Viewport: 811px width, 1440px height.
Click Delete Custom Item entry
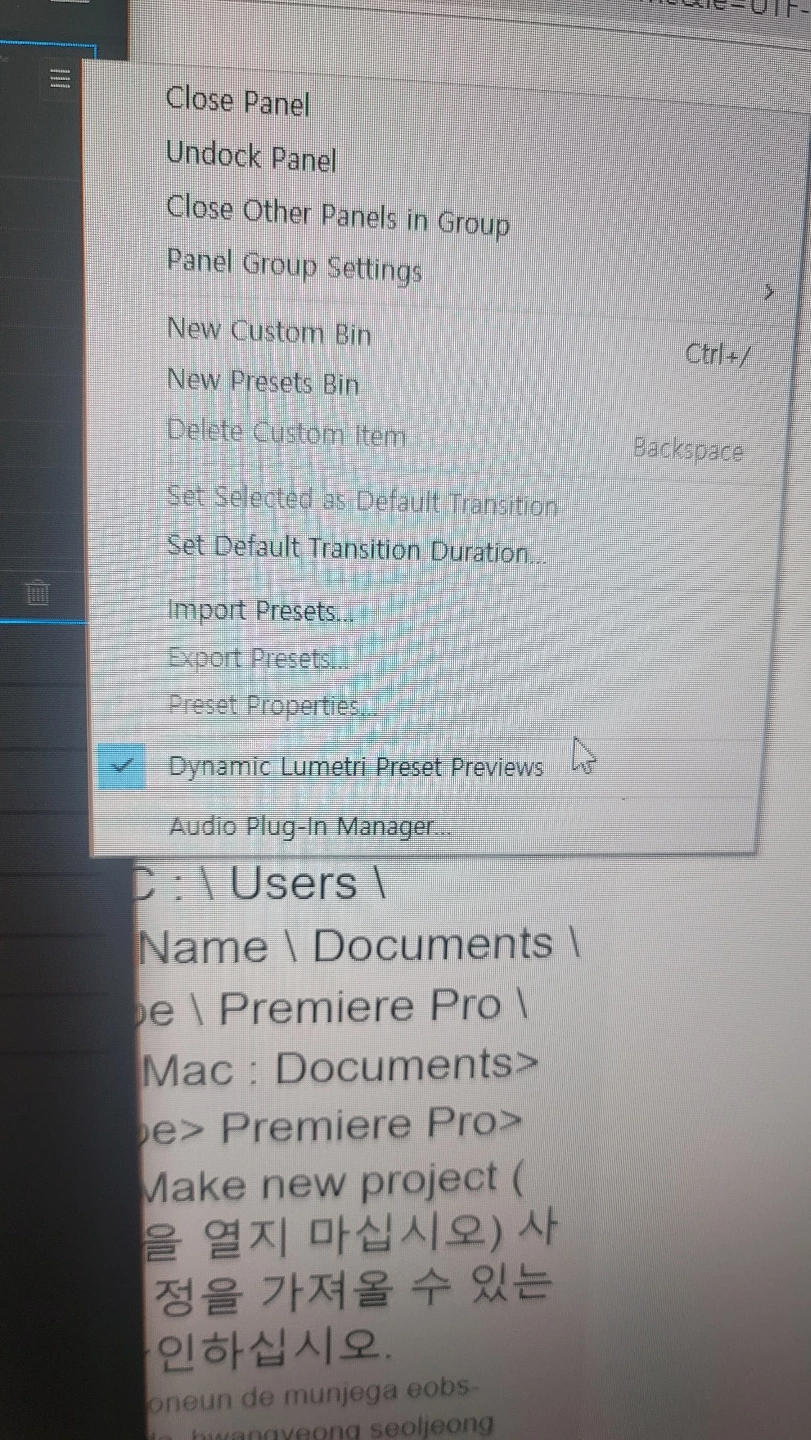(286, 433)
